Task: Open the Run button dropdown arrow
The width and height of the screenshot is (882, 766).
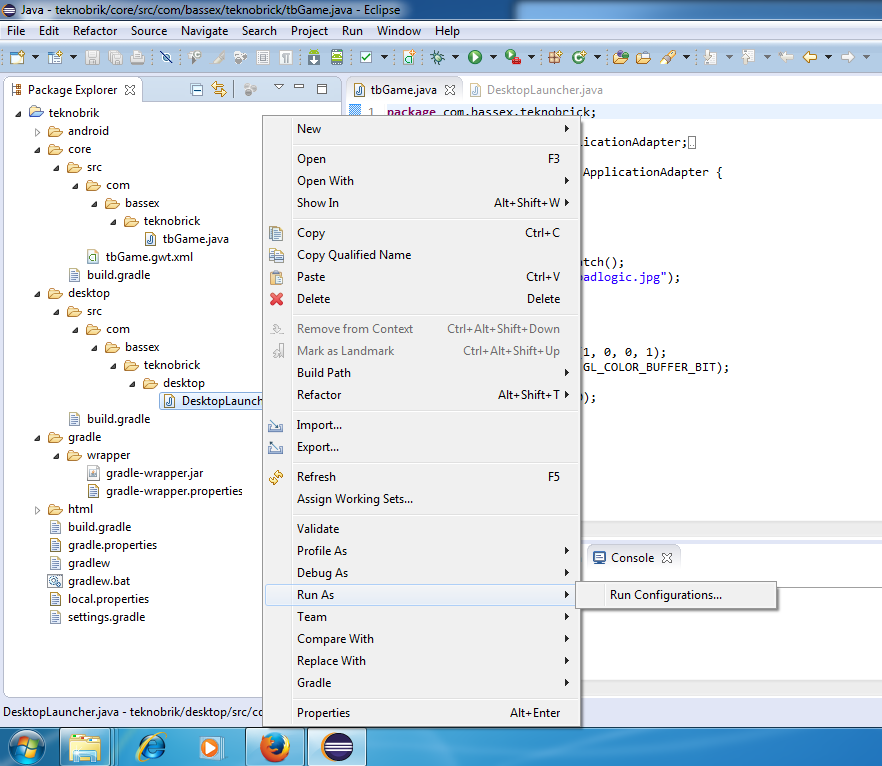Action: pos(493,57)
